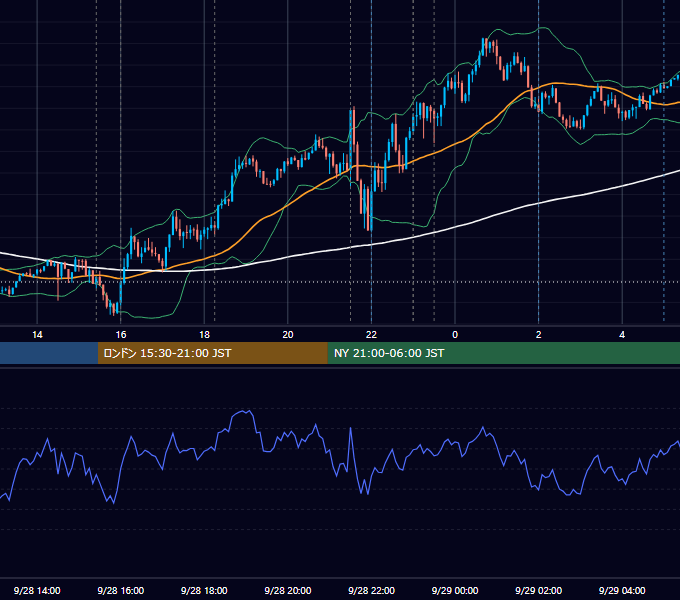Click the 9/28 22:00 timestamp label
The width and height of the screenshot is (680, 600).
pos(372,590)
